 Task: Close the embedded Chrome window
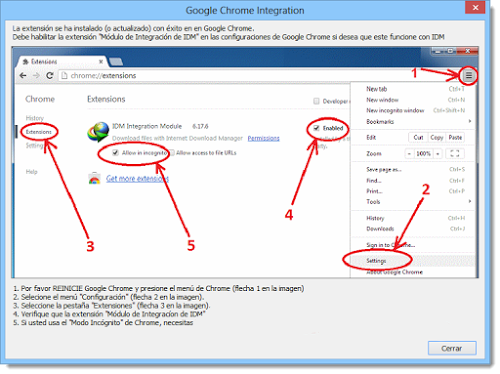468,51
